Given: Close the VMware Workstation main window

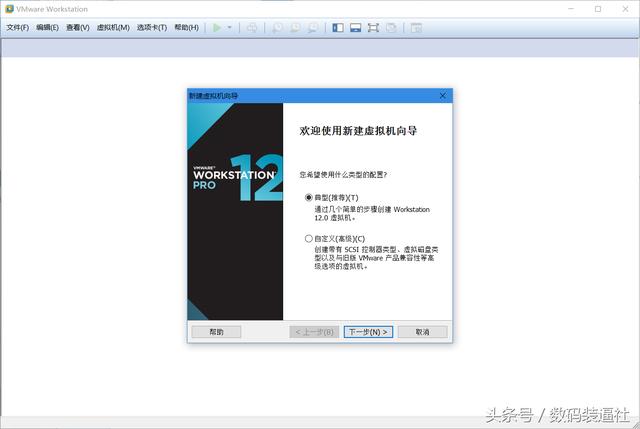Looking at the screenshot, I should tap(625, 9).
